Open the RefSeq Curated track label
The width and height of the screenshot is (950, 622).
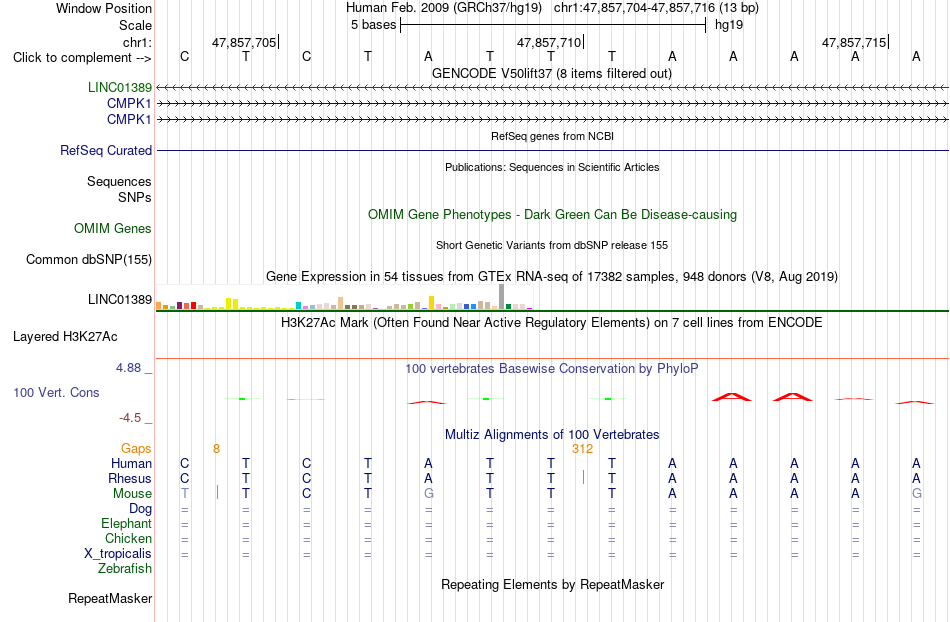click(105, 150)
